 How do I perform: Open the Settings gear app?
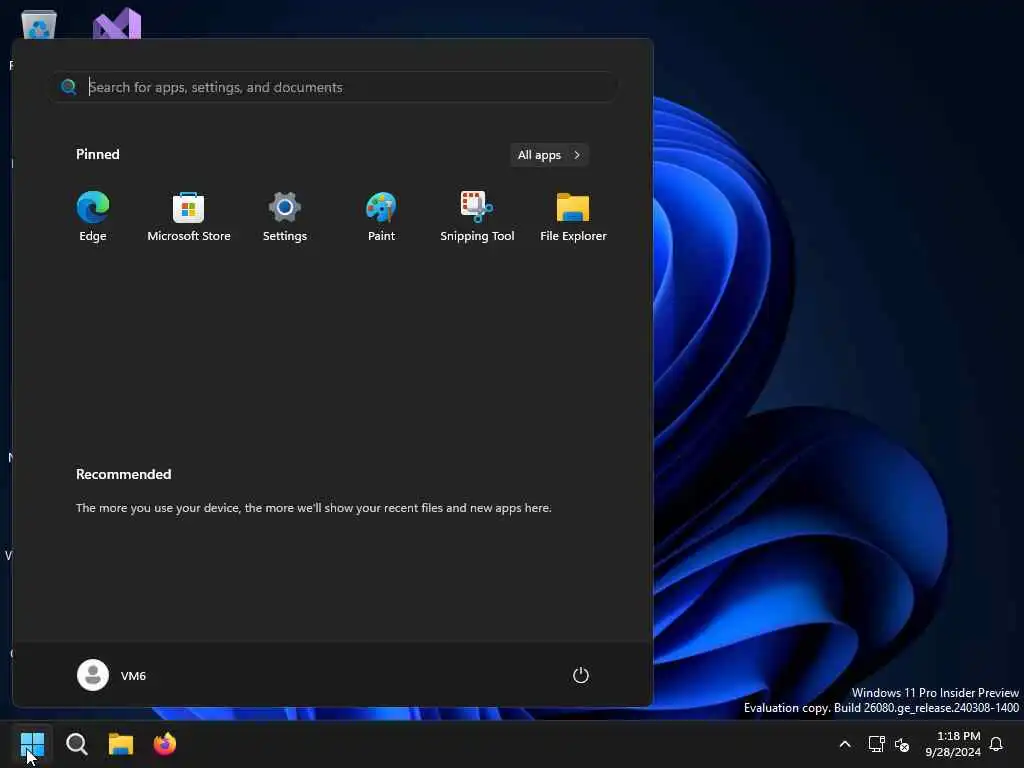click(285, 216)
